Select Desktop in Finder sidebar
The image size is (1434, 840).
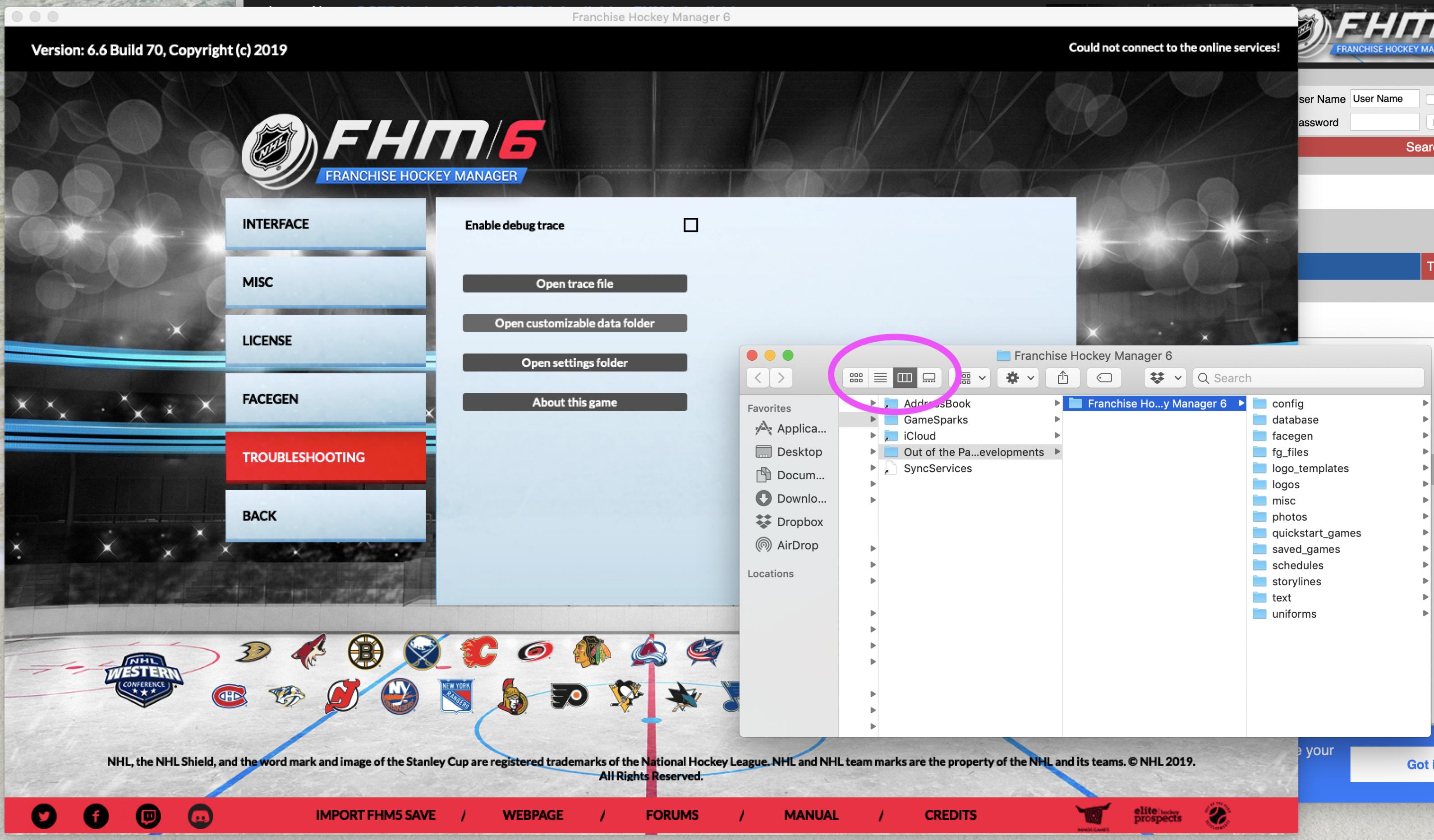tap(799, 452)
